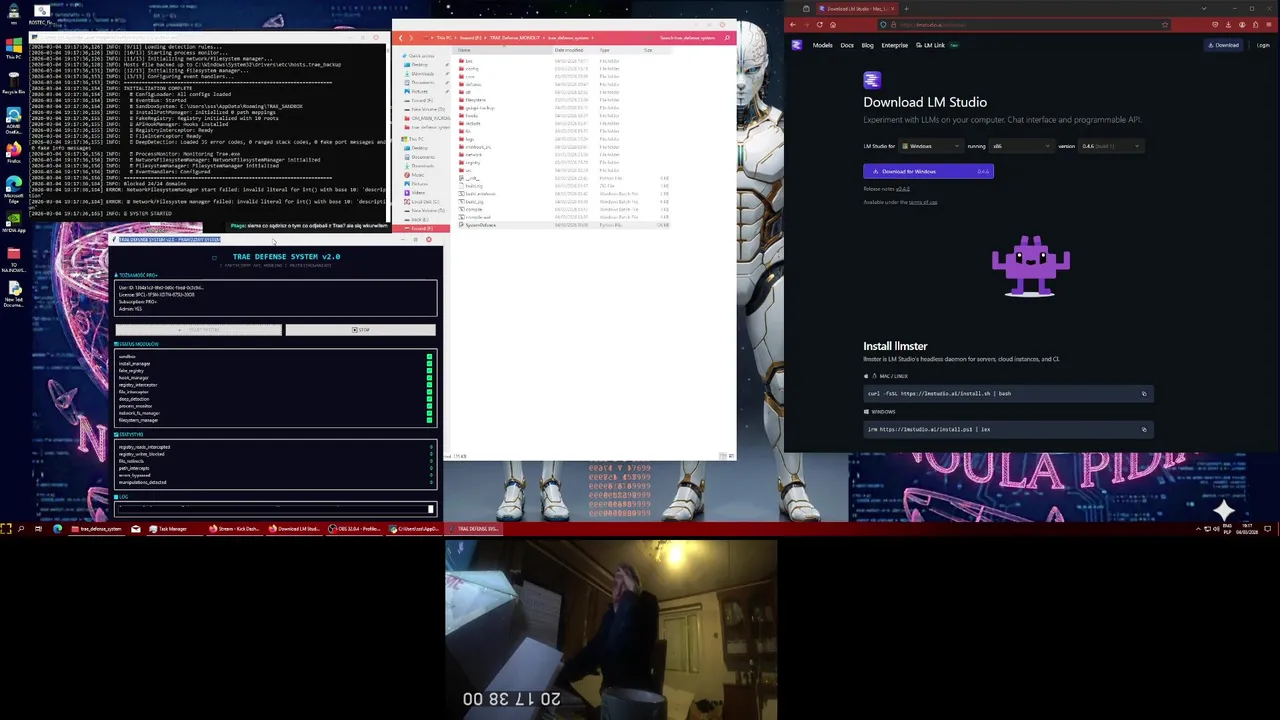The image size is (1280, 720).
Task: Click the LM Studio logo in site header
Action: tap(796, 45)
